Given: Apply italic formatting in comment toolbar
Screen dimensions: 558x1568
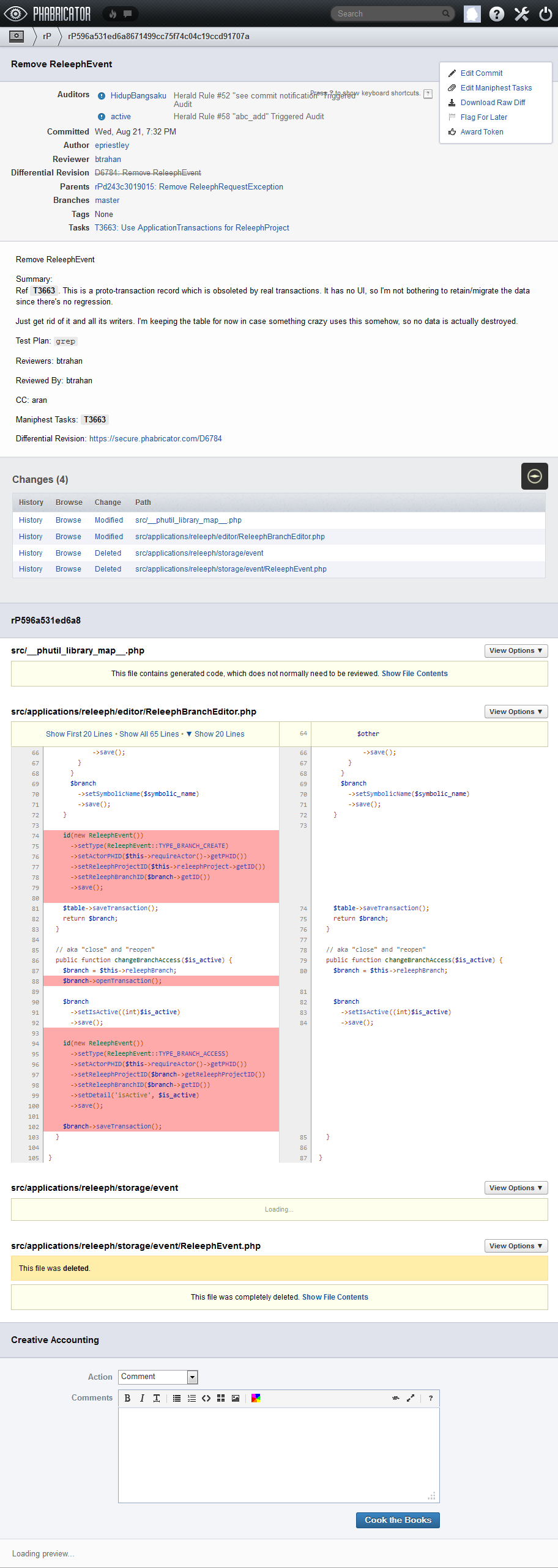Looking at the screenshot, I should point(142,1398).
